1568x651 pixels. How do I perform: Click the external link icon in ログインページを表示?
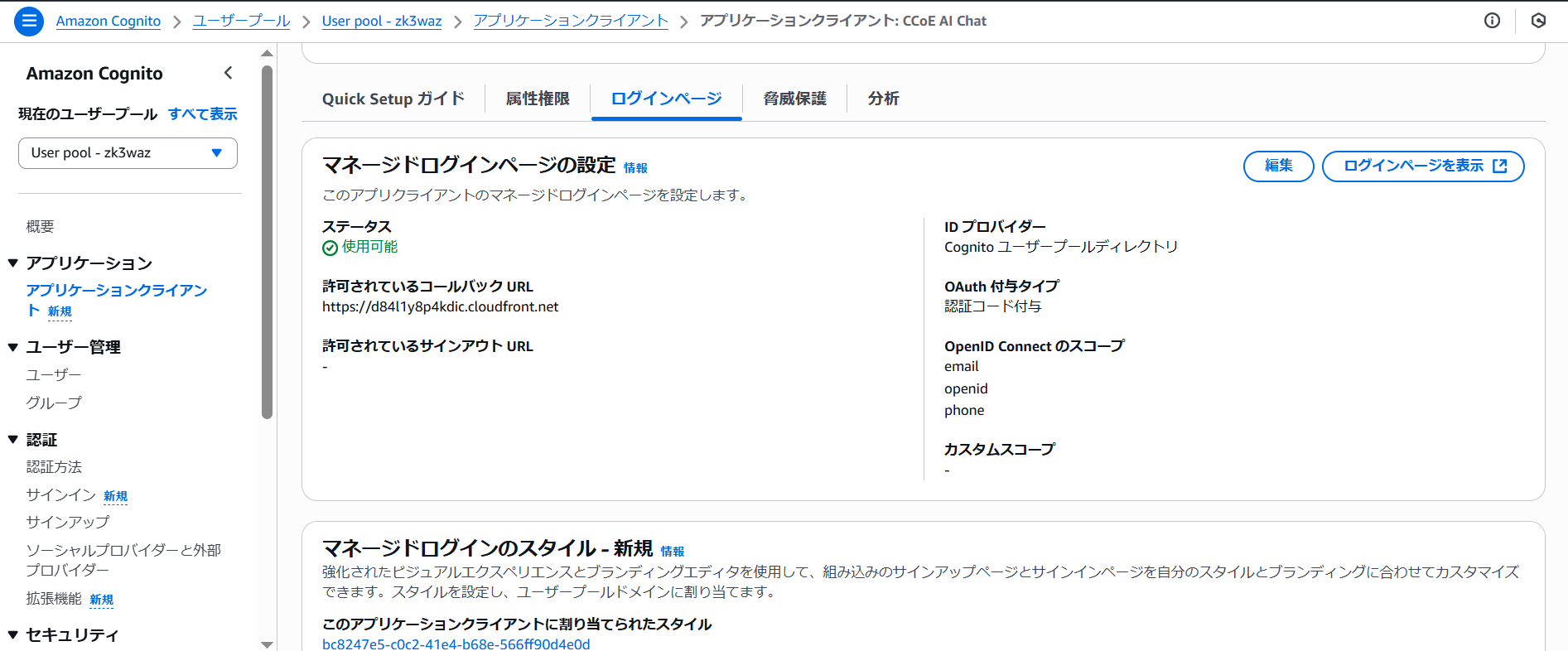click(x=1499, y=166)
